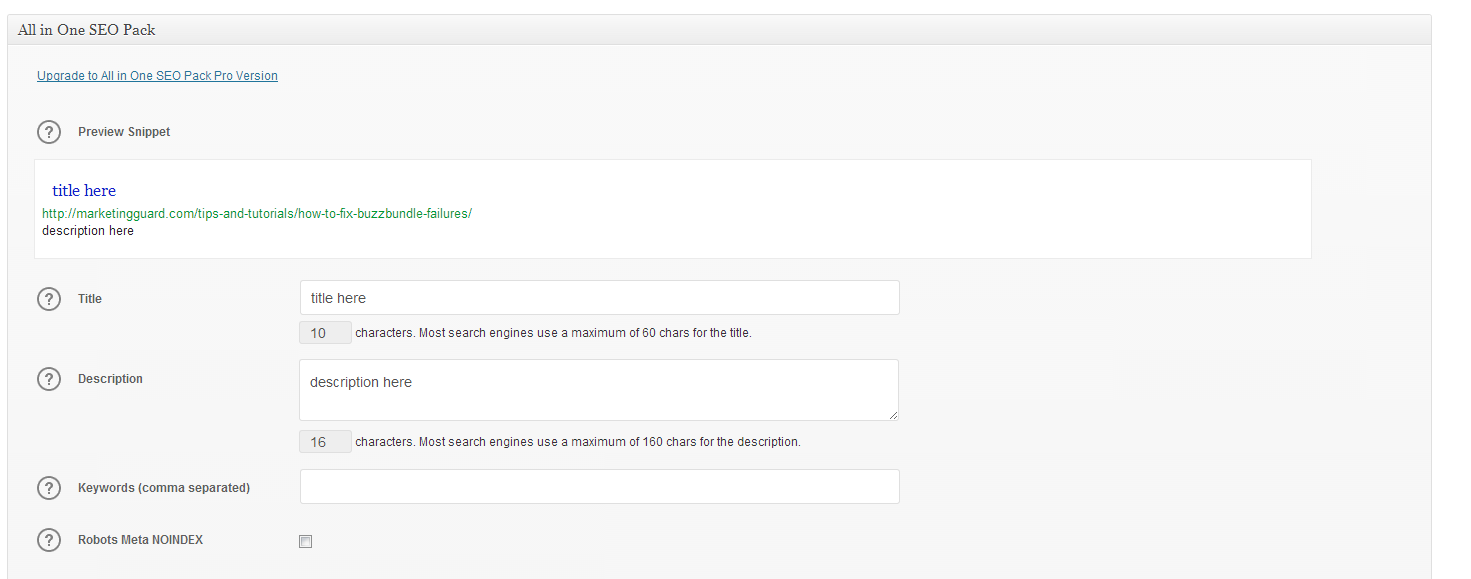Open help for Robots Meta NOINDEX
The width and height of the screenshot is (1471, 579).
49,540
